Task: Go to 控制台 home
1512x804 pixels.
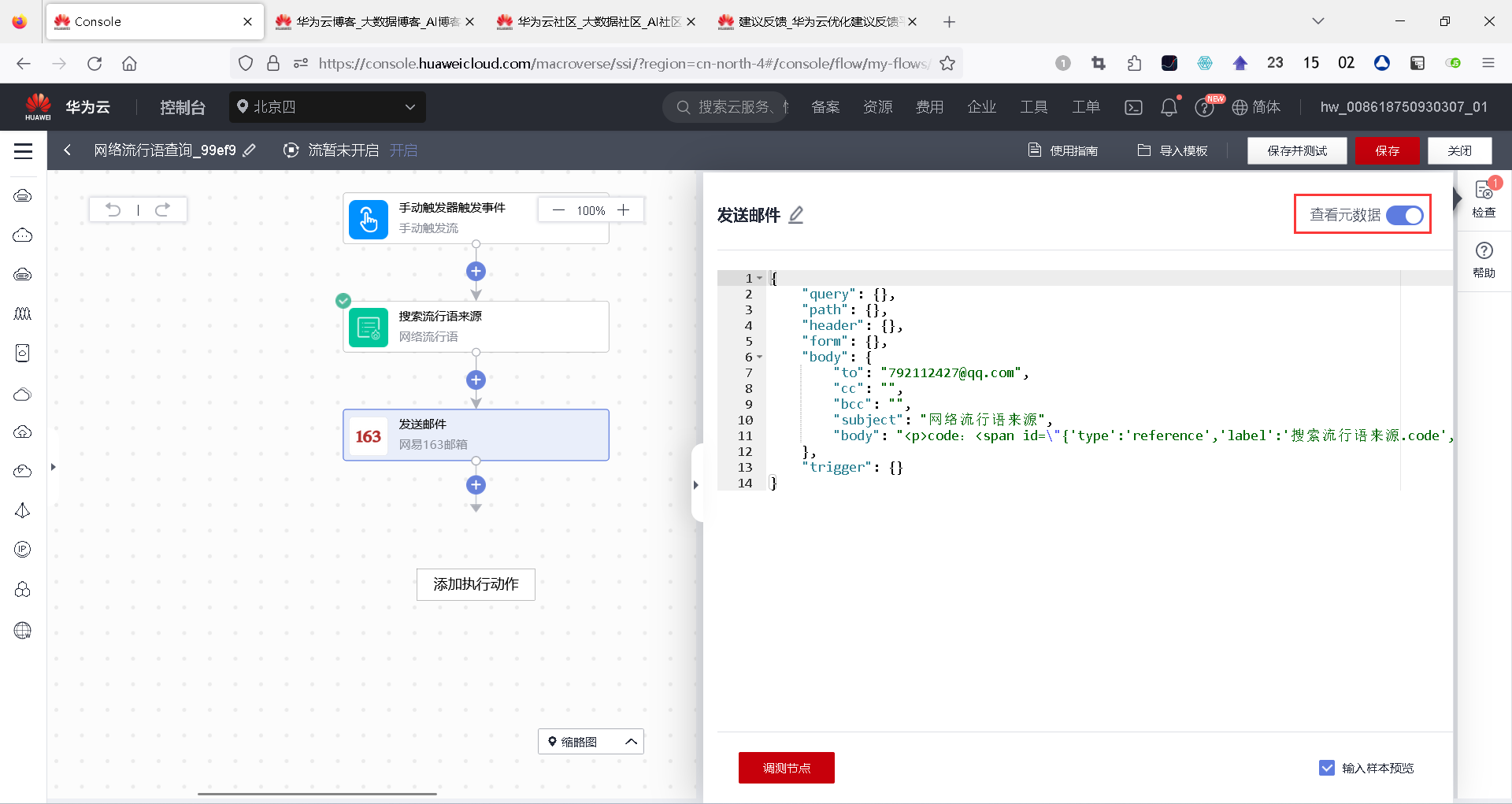Action: [x=183, y=107]
